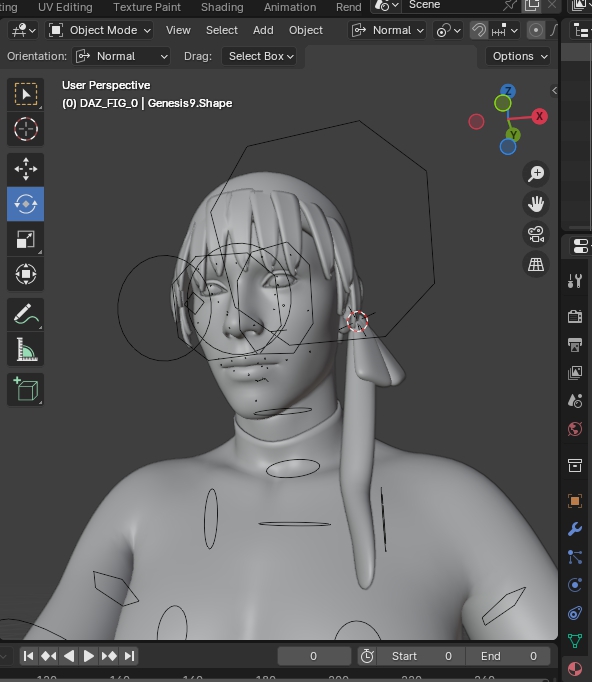Toggle camera view in viewport

pos(536,234)
